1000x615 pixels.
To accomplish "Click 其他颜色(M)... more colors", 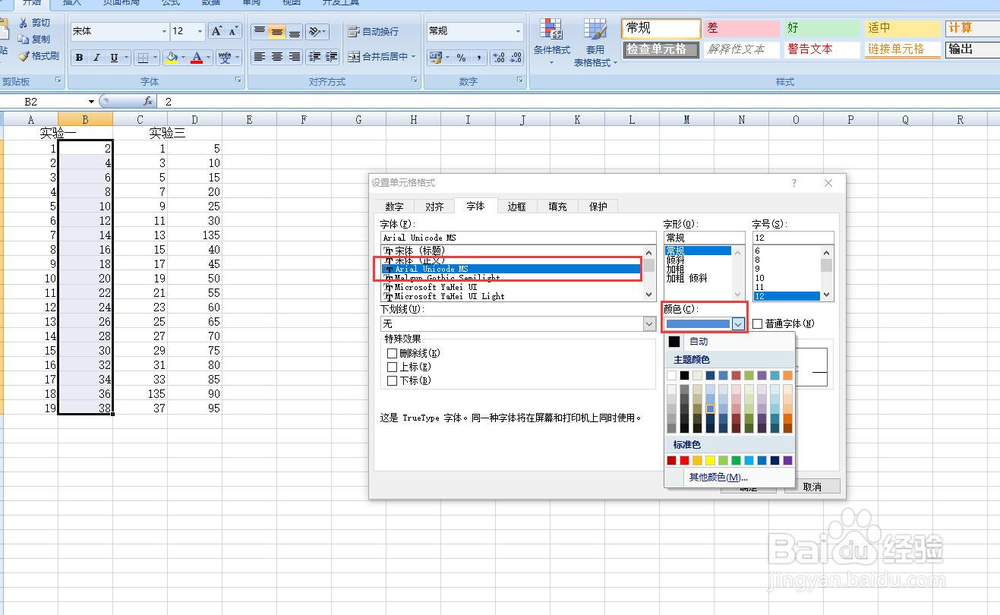I will click(x=718, y=477).
